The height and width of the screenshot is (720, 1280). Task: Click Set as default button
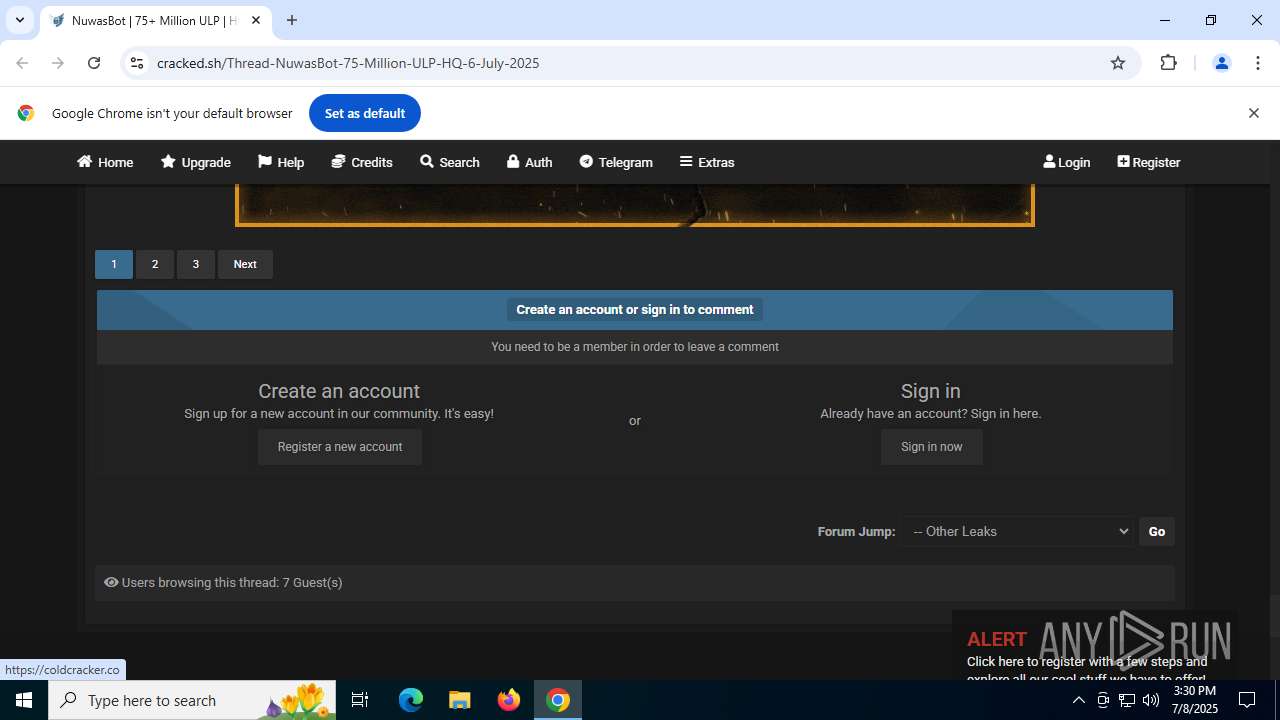coord(365,113)
